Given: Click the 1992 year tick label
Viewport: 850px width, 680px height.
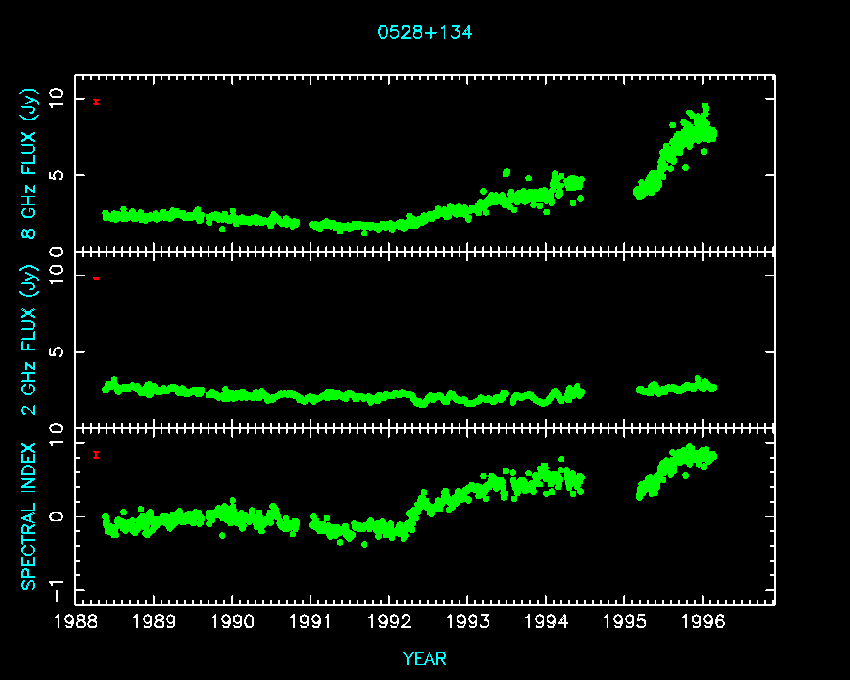Looking at the screenshot, I should click(x=389, y=622).
